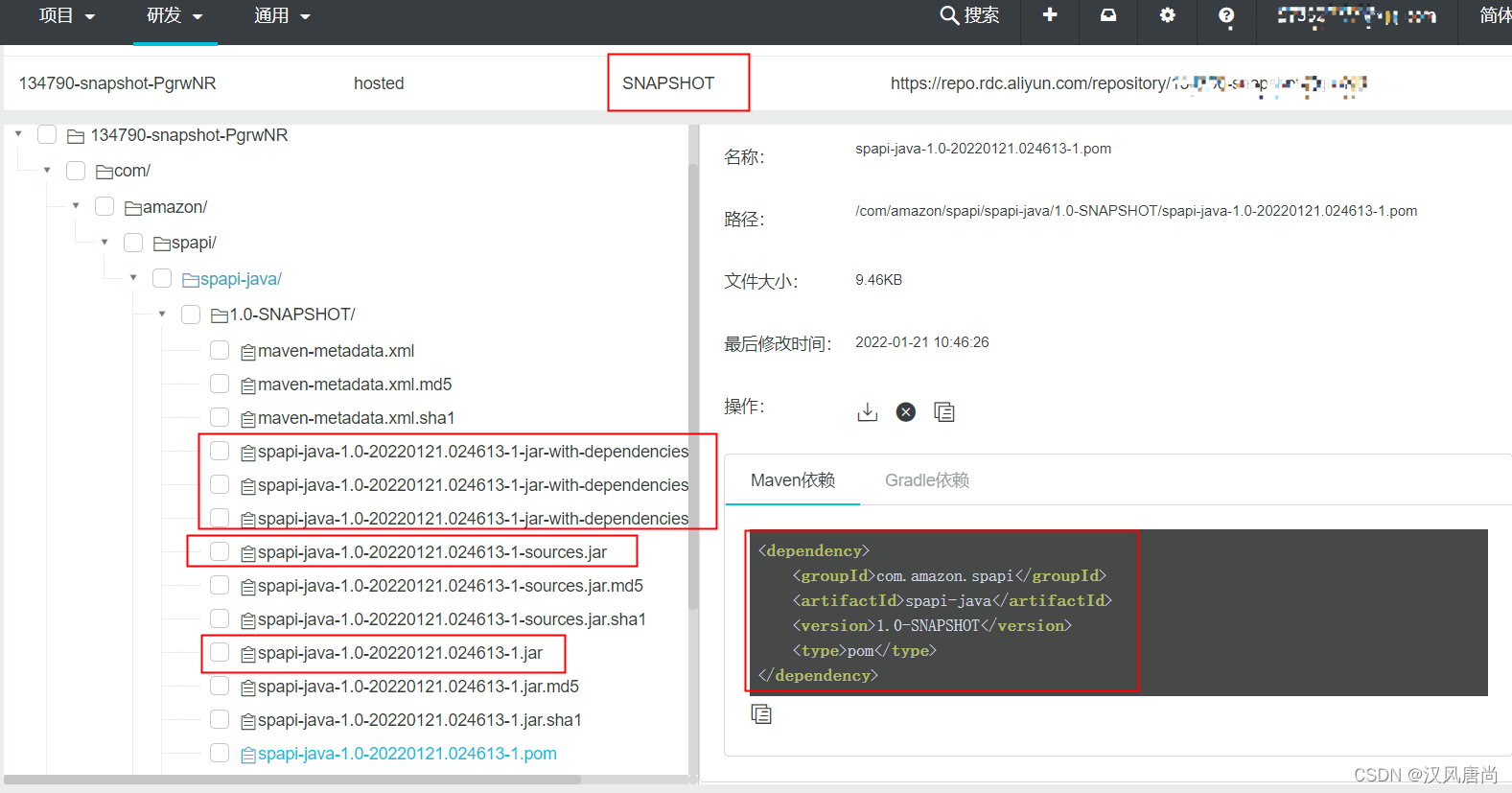The height and width of the screenshot is (793, 1512).
Task: Collapse the spapi/ node arrow
Action: click(105, 243)
